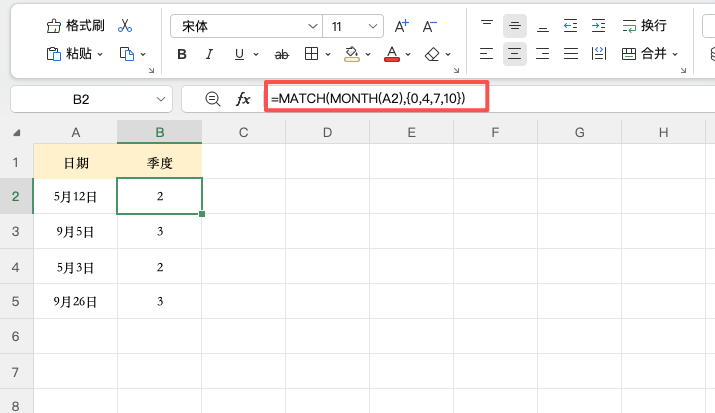Select column B header

point(160,132)
